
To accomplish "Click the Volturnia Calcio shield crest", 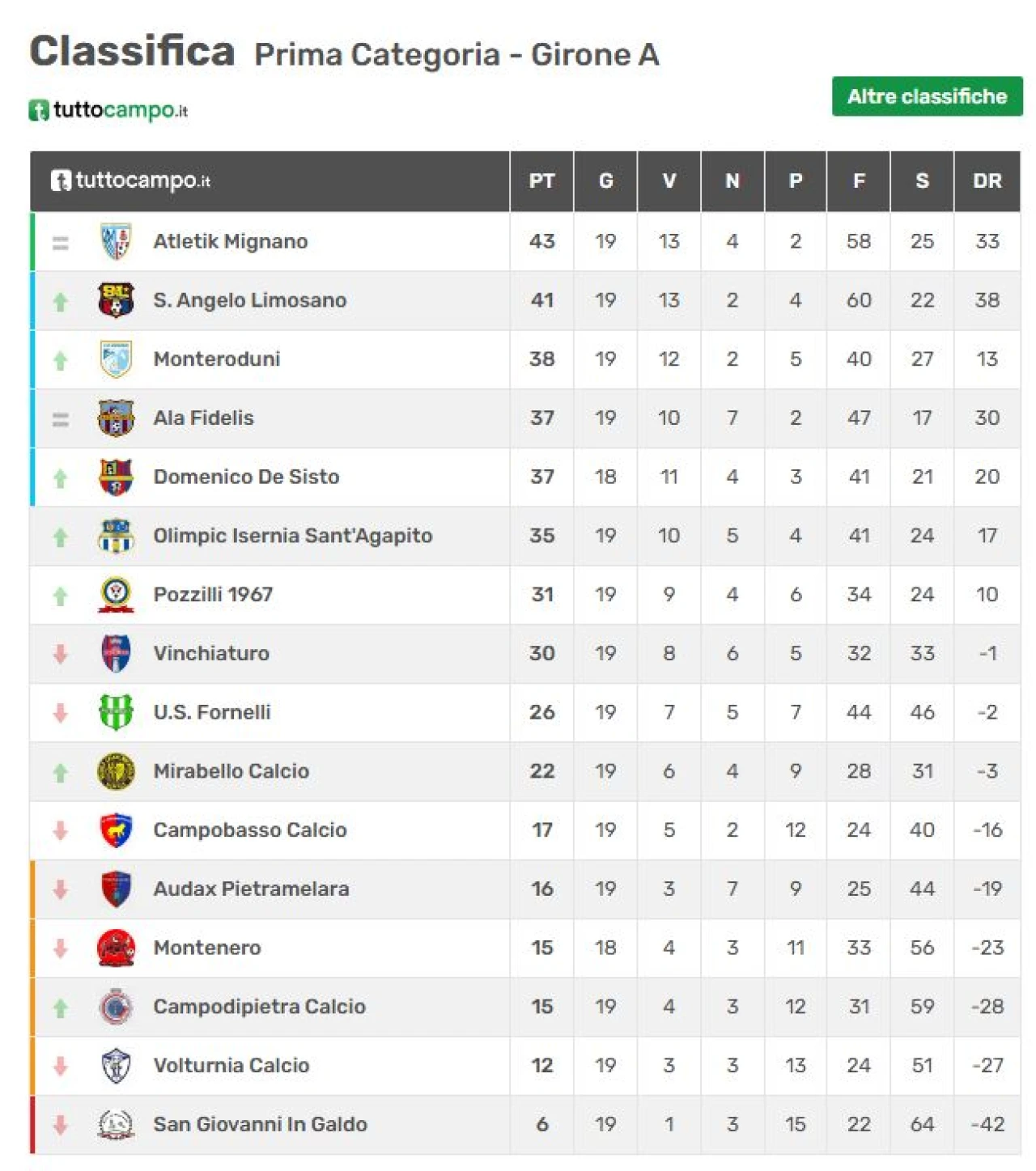I will click(116, 1066).
